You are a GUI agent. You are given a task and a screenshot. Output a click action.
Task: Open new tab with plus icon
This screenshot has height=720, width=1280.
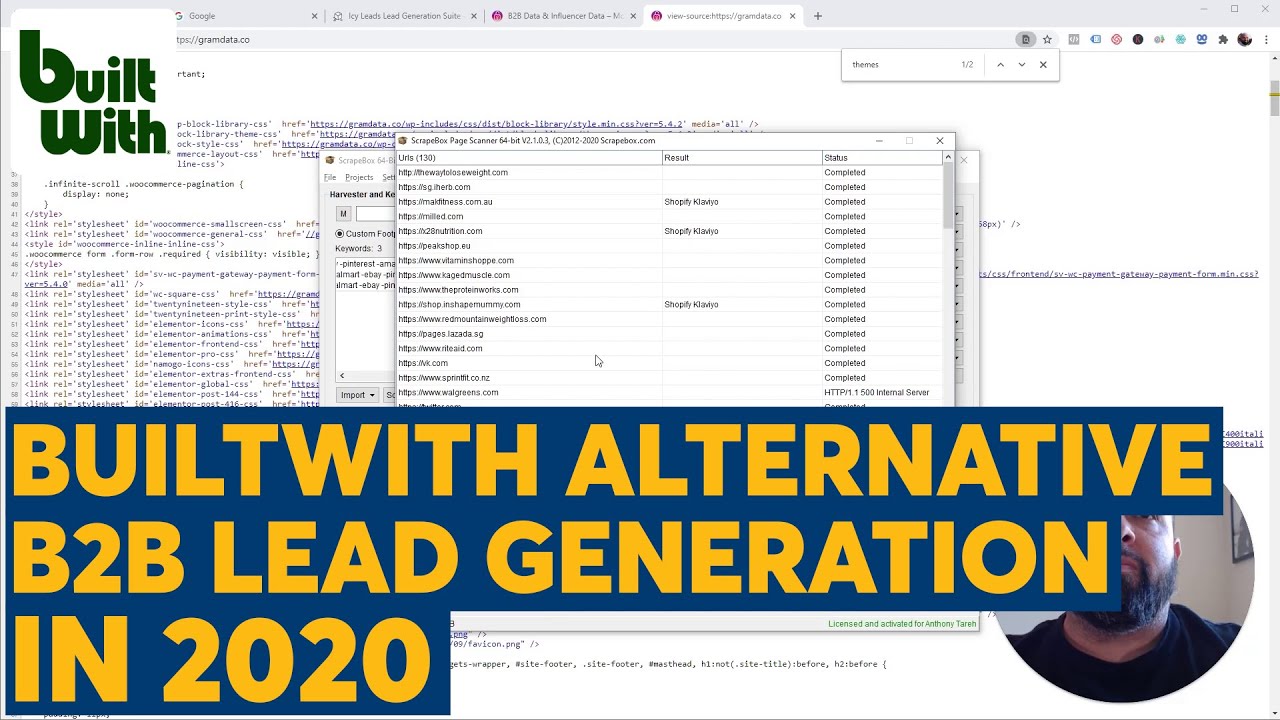pos(817,16)
